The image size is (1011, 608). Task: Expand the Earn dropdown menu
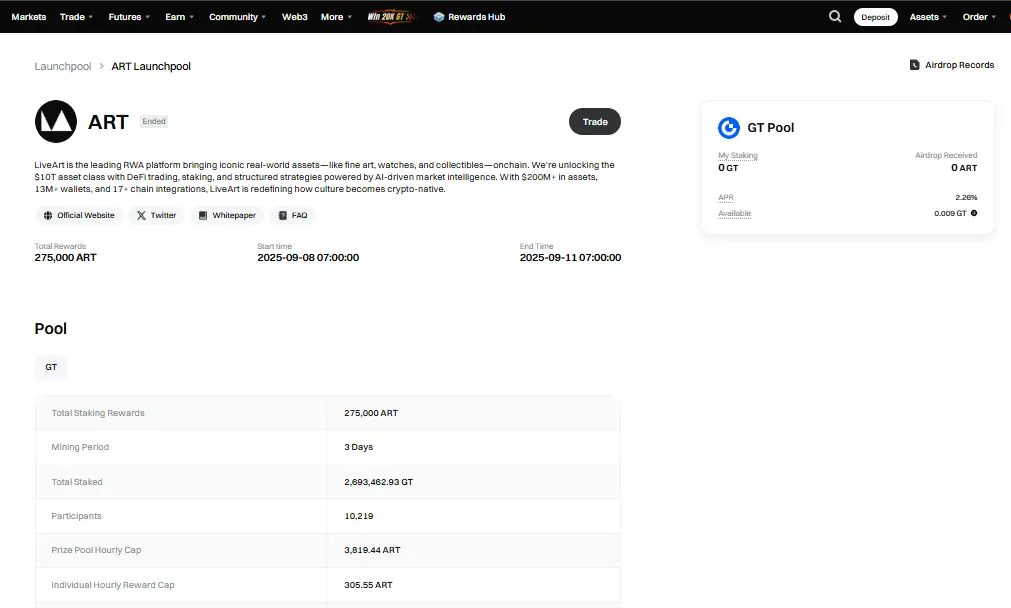(179, 17)
